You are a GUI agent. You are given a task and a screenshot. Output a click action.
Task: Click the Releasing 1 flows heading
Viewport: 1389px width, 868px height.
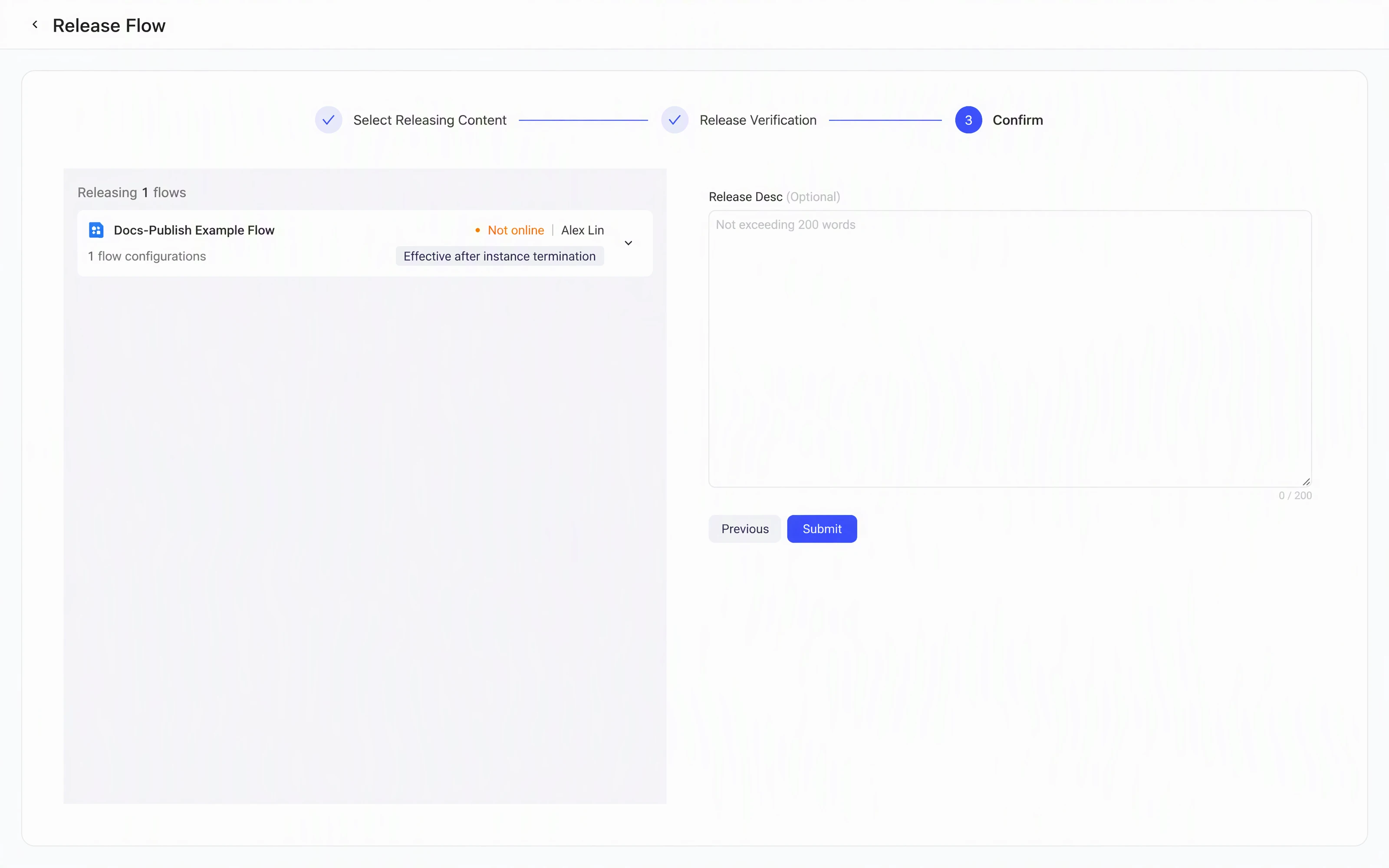[132, 192]
